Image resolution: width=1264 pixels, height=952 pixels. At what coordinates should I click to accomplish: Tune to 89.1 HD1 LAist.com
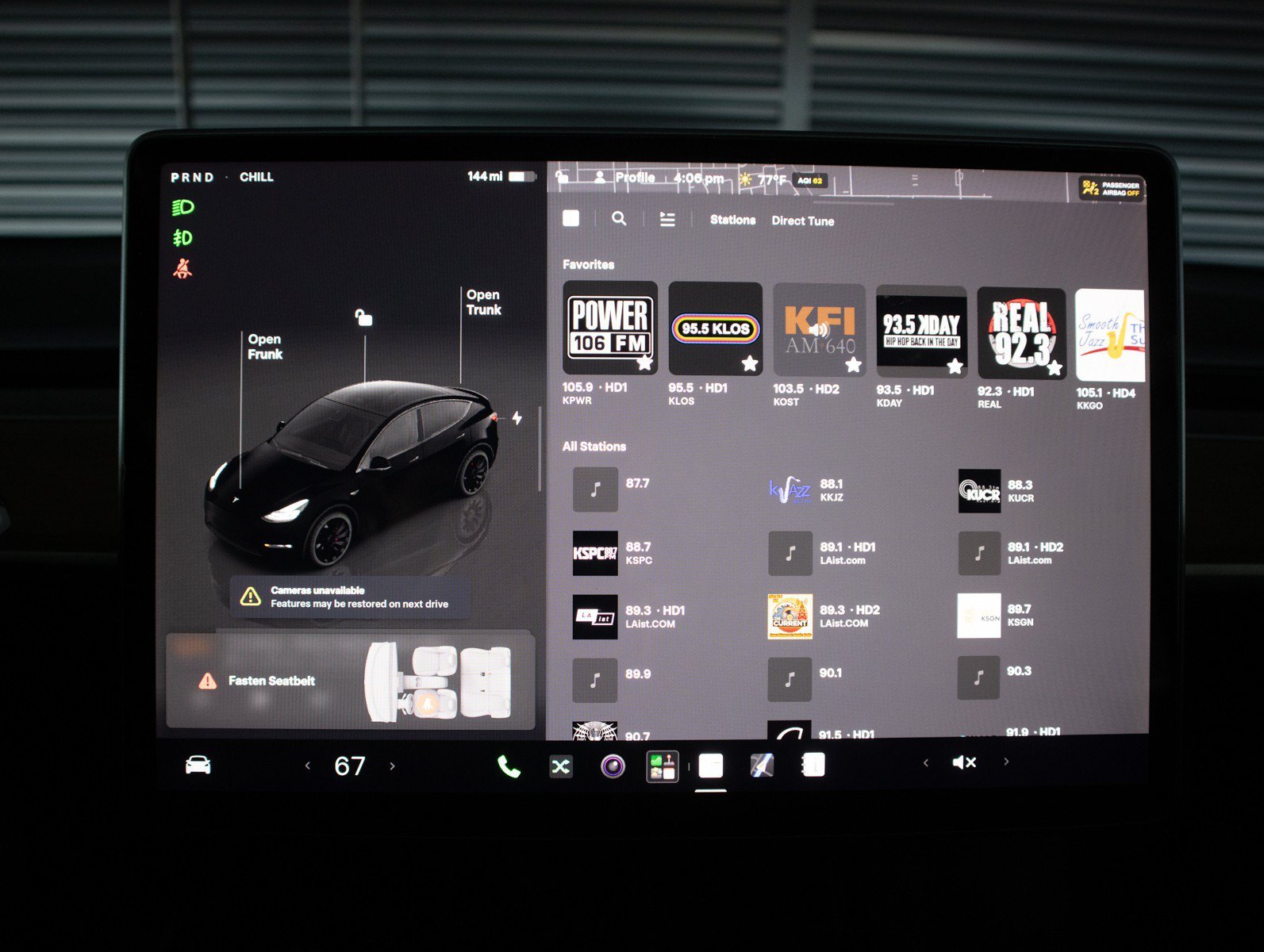822,553
